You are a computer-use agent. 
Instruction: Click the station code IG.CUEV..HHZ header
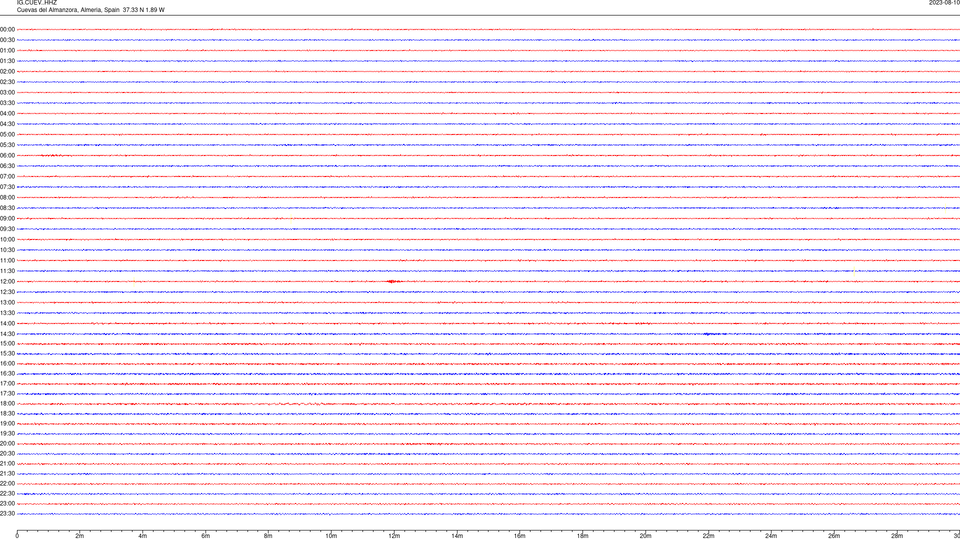click(x=37, y=2)
